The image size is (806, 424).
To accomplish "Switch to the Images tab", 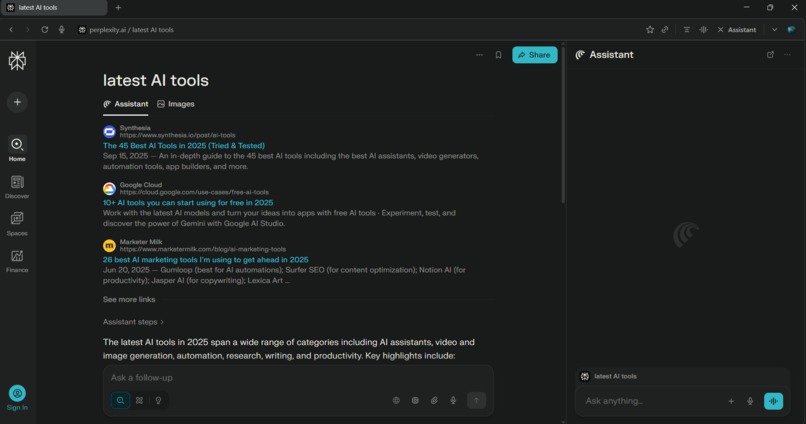I will coord(176,104).
